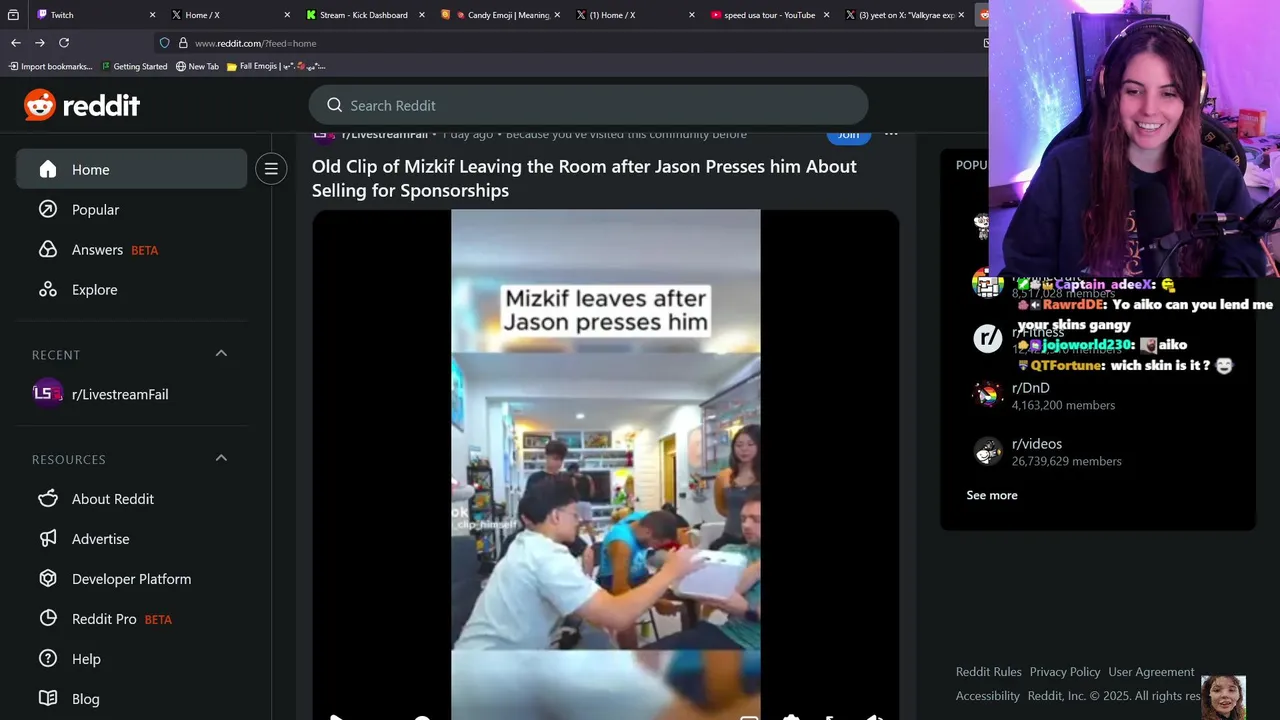
Task: Collapse the RECENT section chevron
Action: tap(221, 353)
